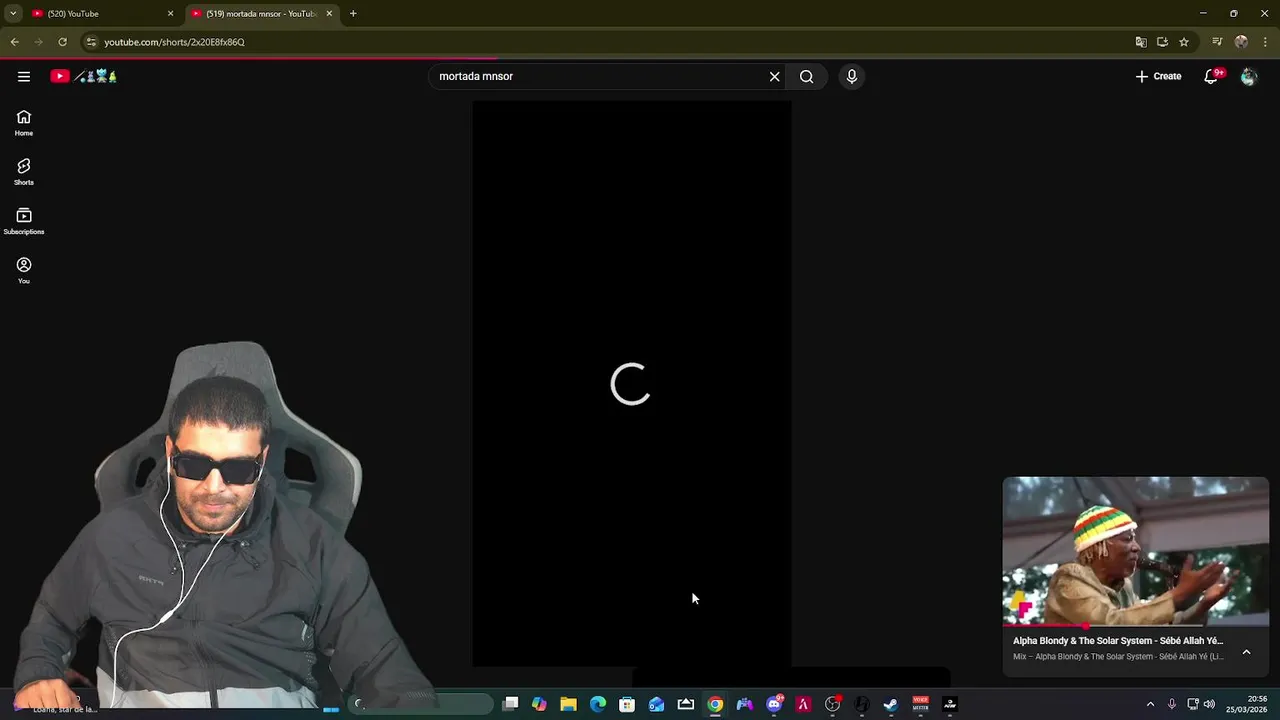This screenshot has height=720, width=1280.
Task: Translate this page icon
Action: tap(1141, 42)
